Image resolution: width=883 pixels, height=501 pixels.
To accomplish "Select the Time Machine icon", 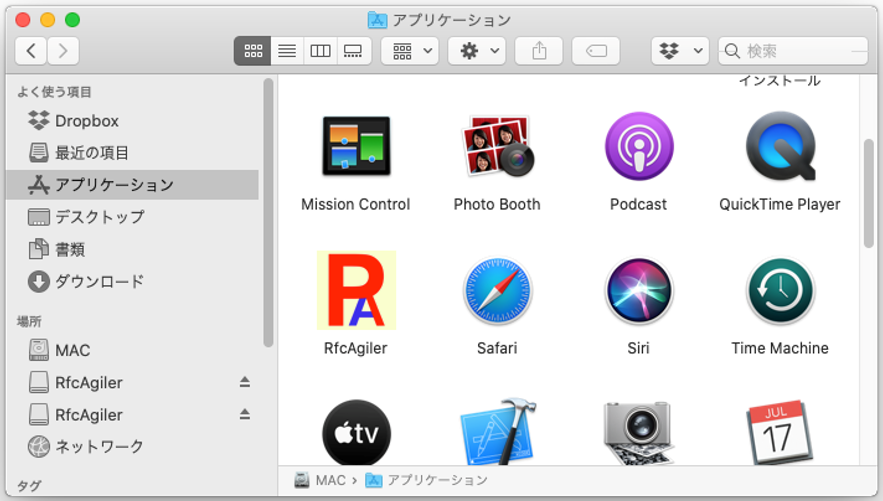I will click(x=780, y=290).
